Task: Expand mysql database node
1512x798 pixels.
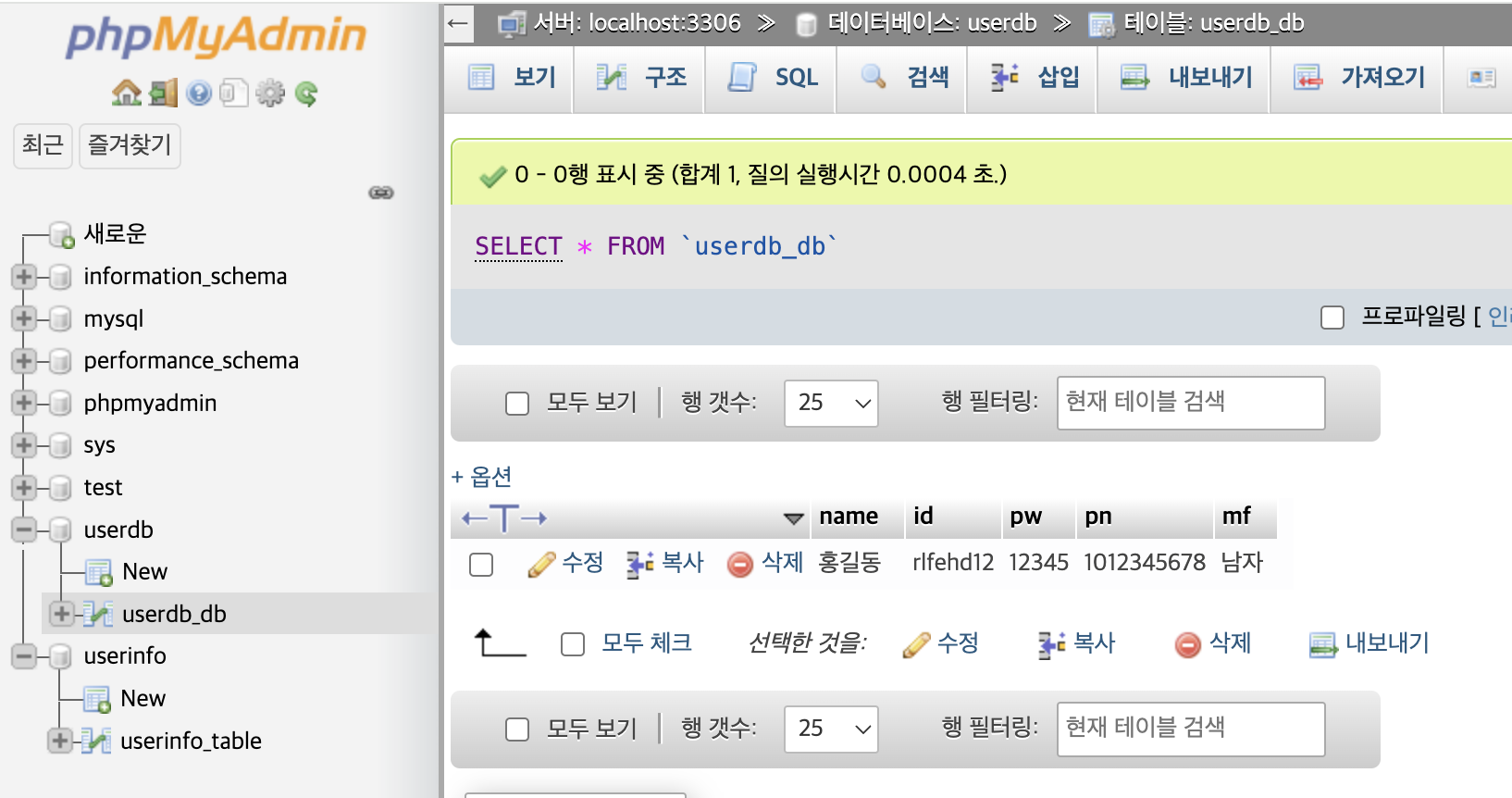Action: tap(24, 318)
